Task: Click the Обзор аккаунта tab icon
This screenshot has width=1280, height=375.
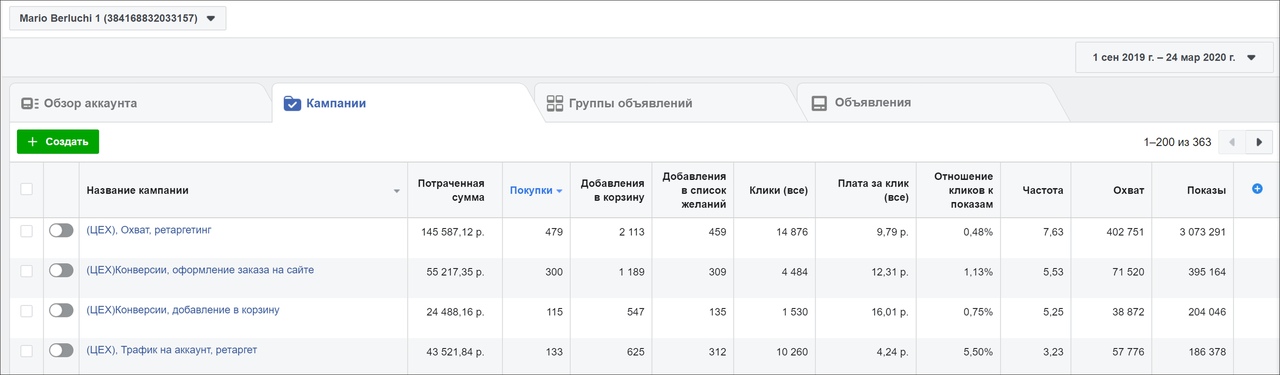Action: tap(30, 103)
